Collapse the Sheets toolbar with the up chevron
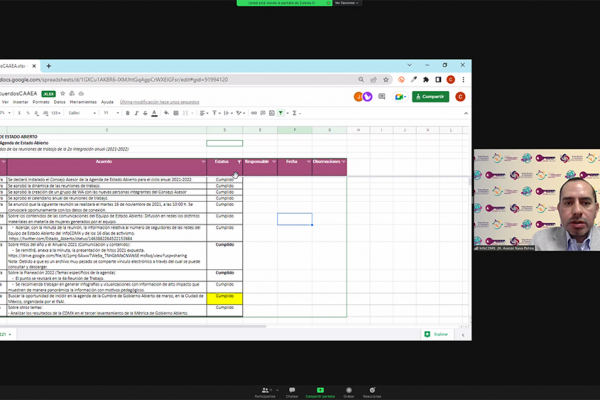 (466, 113)
